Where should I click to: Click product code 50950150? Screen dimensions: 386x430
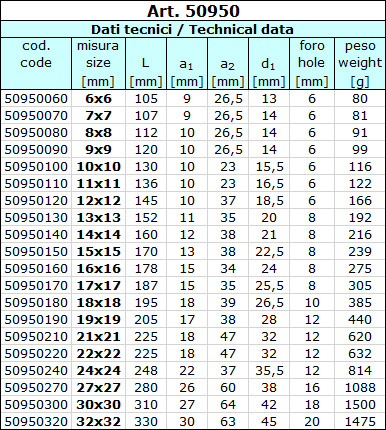click(x=36, y=252)
